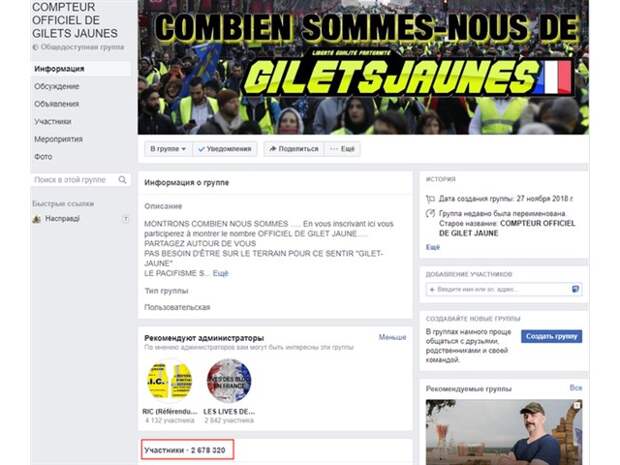Expand the В группе dropdown
Image resolution: width=620 pixels, height=465 pixels.
[x=168, y=149]
